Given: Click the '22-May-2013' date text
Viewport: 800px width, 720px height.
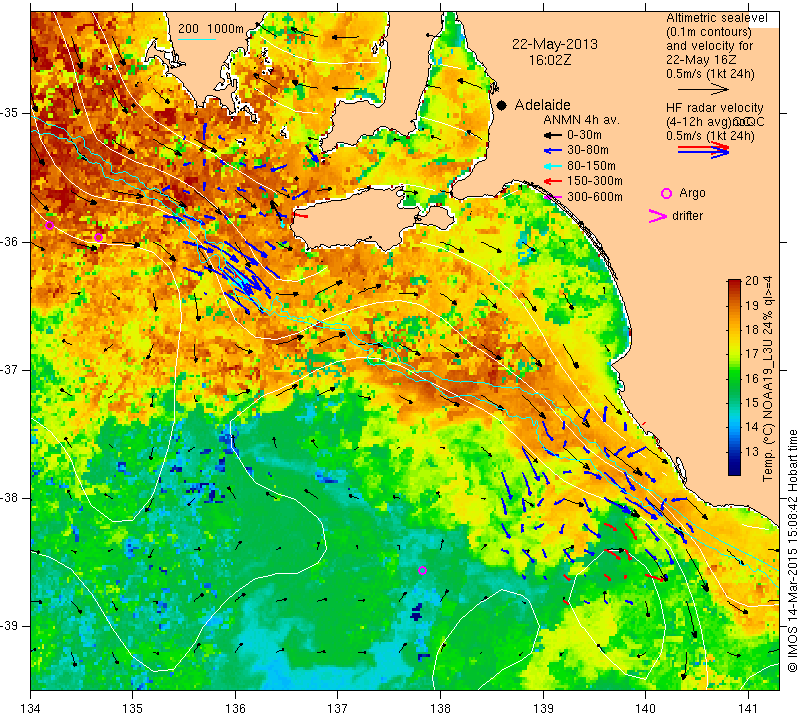Looking at the screenshot, I should [x=555, y=44].
